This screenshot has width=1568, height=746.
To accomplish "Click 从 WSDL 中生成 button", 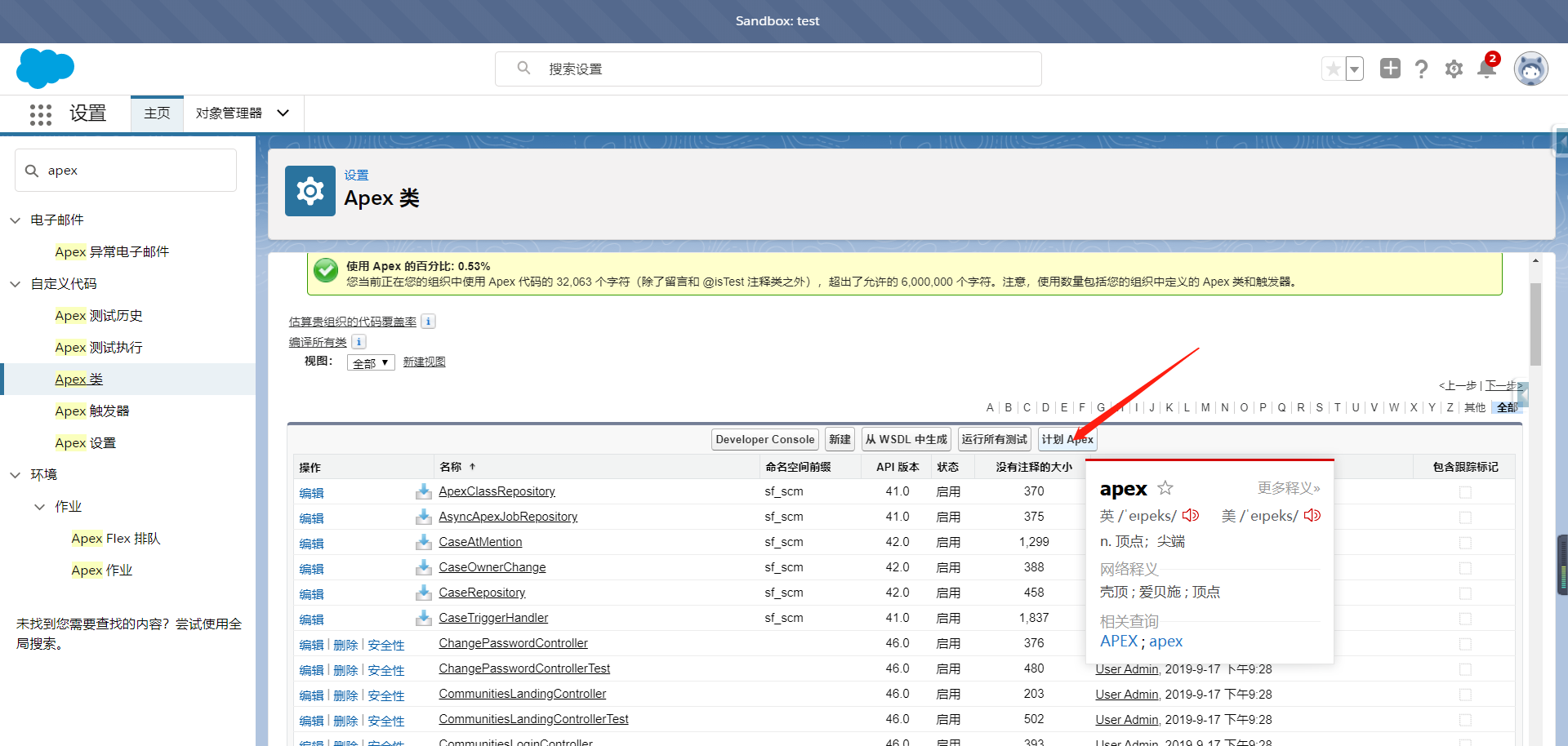I will (x=906, y=439).
